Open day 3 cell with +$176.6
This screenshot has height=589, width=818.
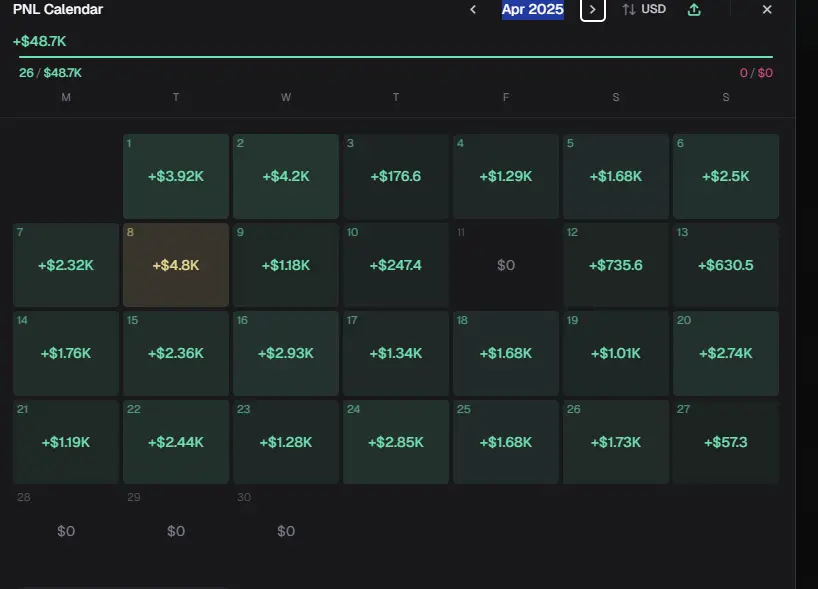pyautogui.click(x=396, y=176)
